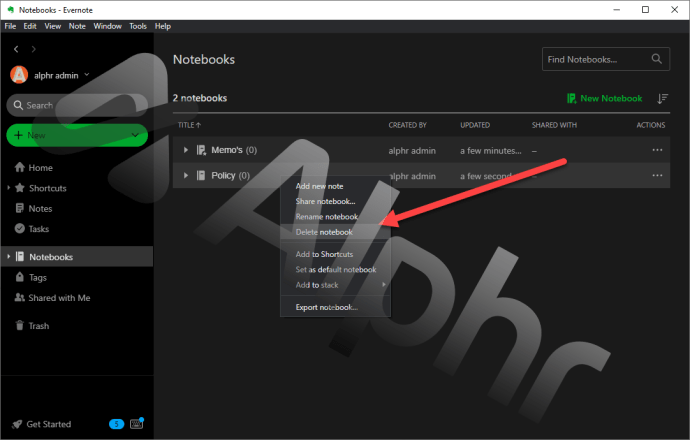690x440 pixels.
Task: Click the keyboard shortcuts icon
Action: tap(136, 423)
